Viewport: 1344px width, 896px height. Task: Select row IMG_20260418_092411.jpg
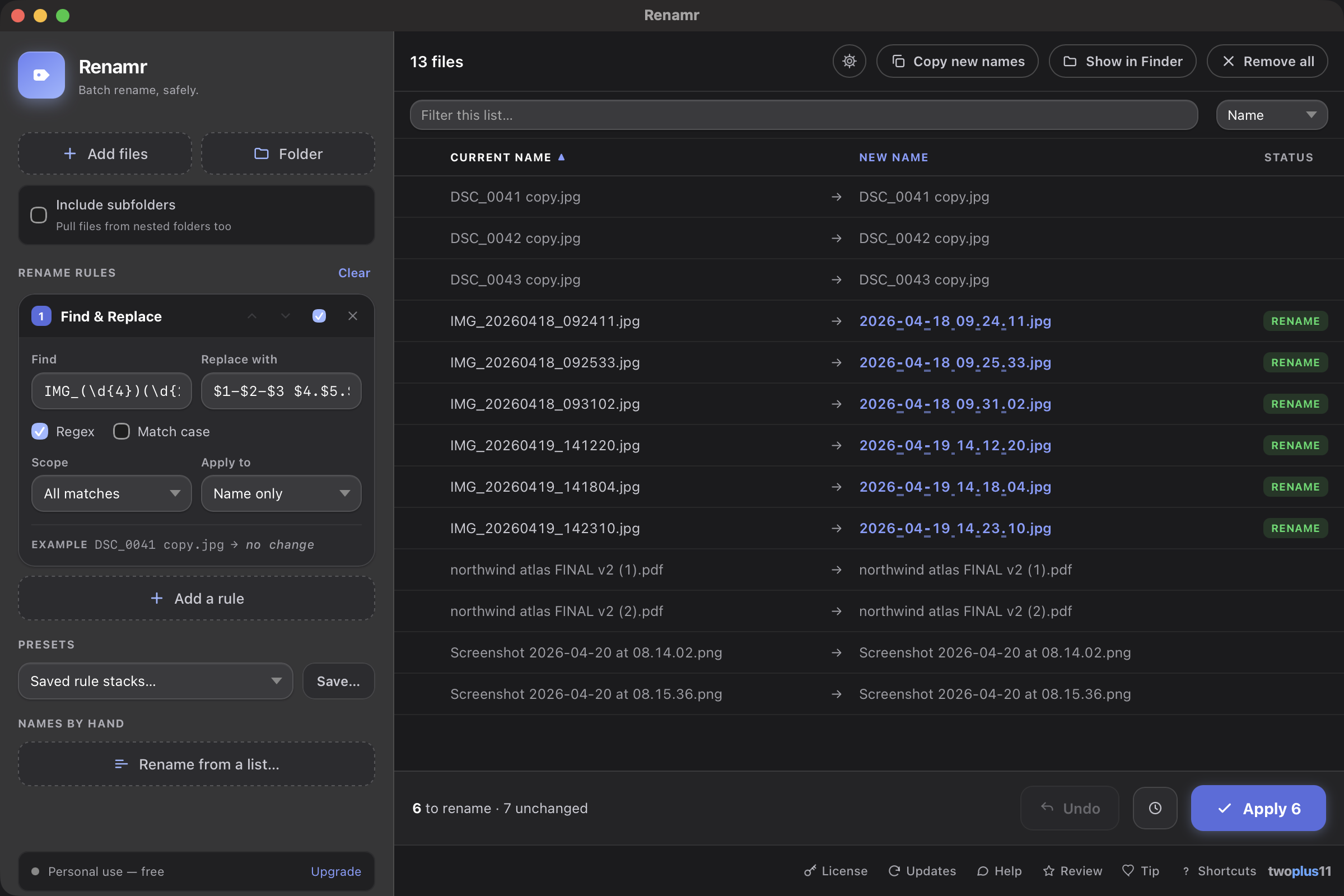869,320
